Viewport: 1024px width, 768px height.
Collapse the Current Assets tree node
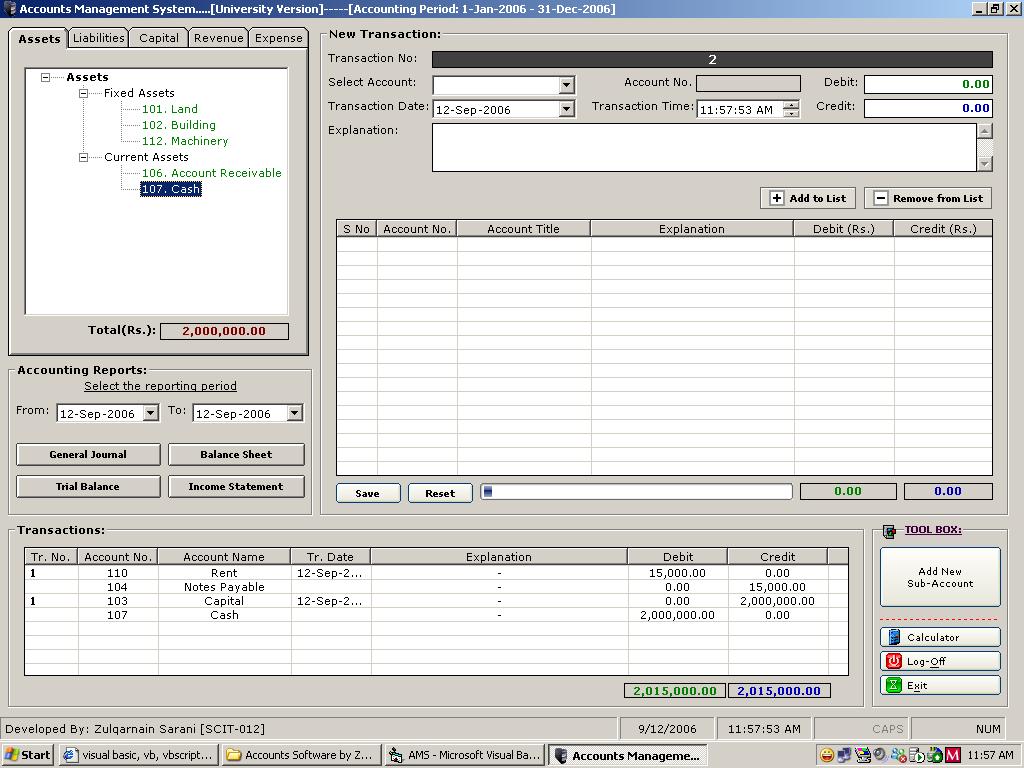(x=84, y=157)
